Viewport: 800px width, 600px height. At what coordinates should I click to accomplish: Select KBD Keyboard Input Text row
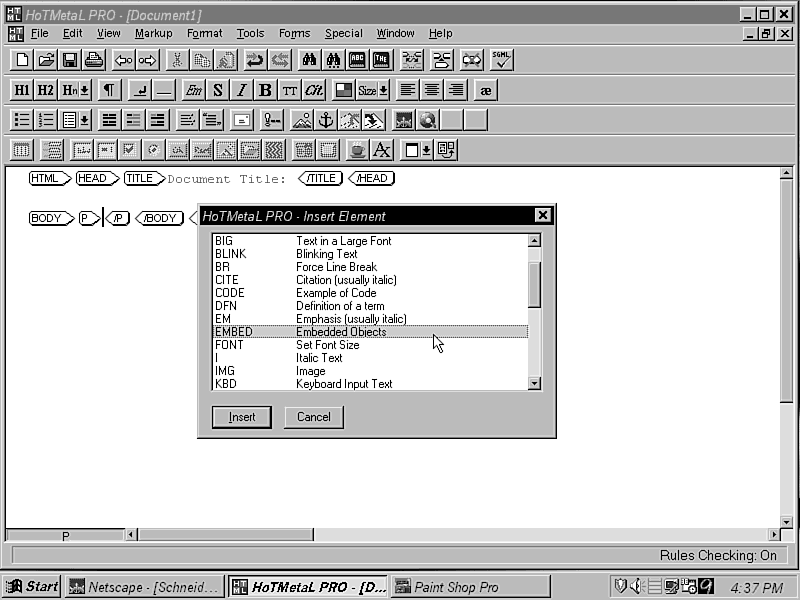click(x=370, y=384)
